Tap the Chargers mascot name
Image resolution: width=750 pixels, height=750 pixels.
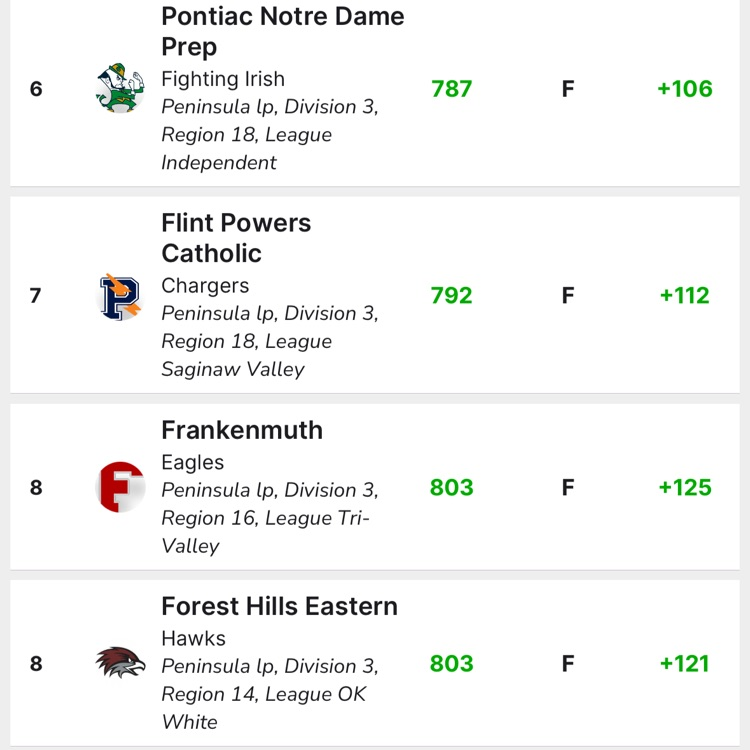tap(205, 286)
